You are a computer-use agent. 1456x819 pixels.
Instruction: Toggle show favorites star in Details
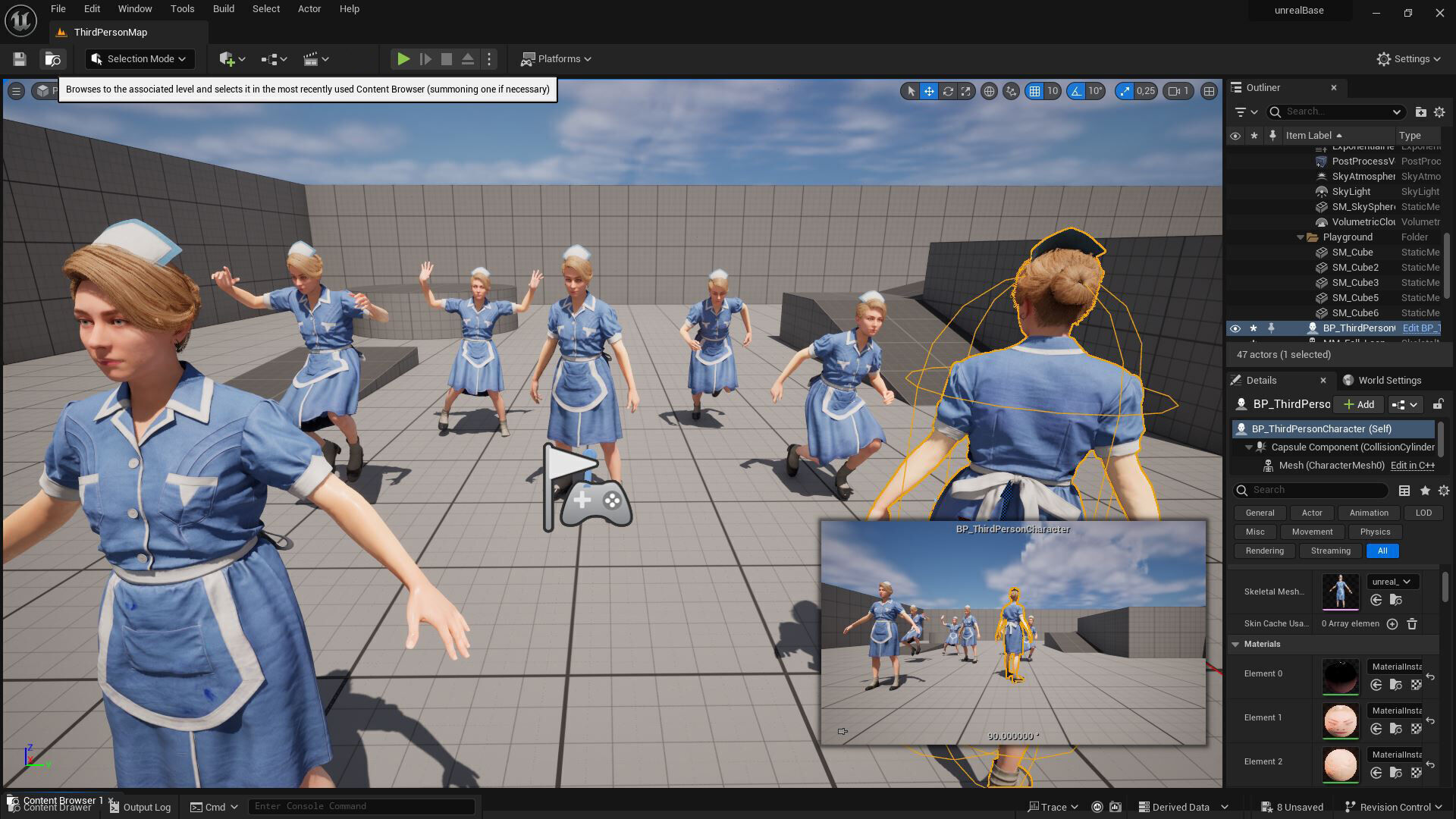pos(1425,491)
